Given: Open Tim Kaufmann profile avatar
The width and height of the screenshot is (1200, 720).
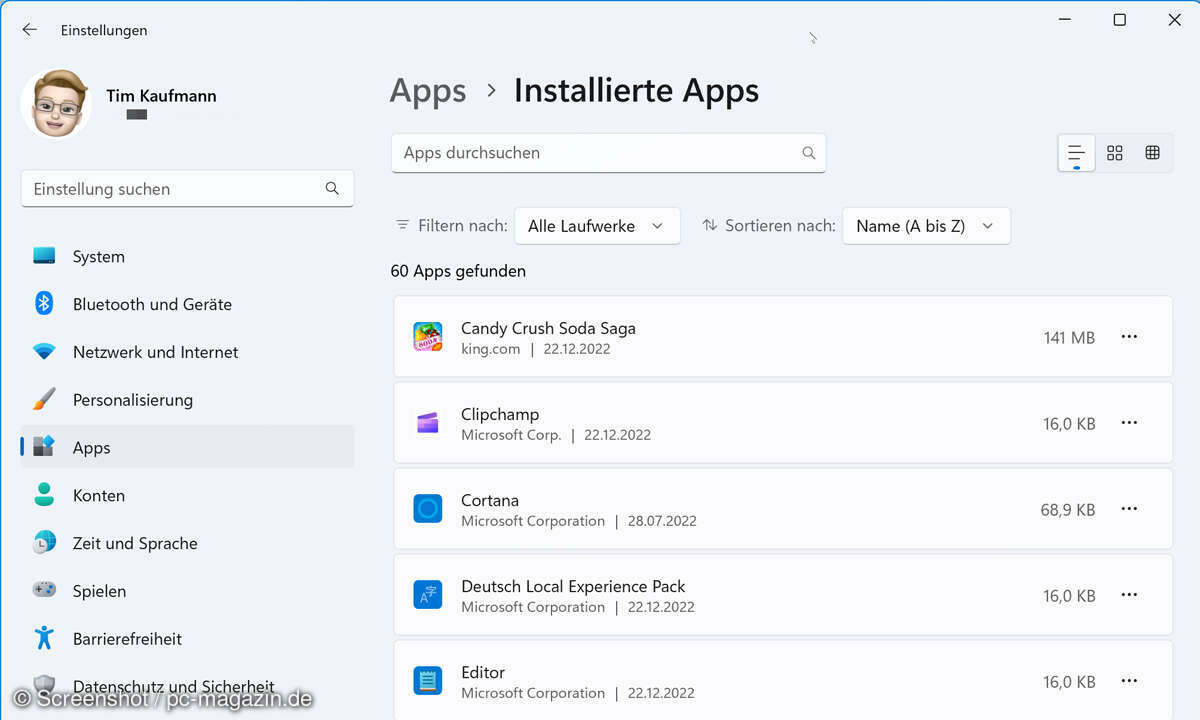Looking at the screenshot, I should [56, 103].
